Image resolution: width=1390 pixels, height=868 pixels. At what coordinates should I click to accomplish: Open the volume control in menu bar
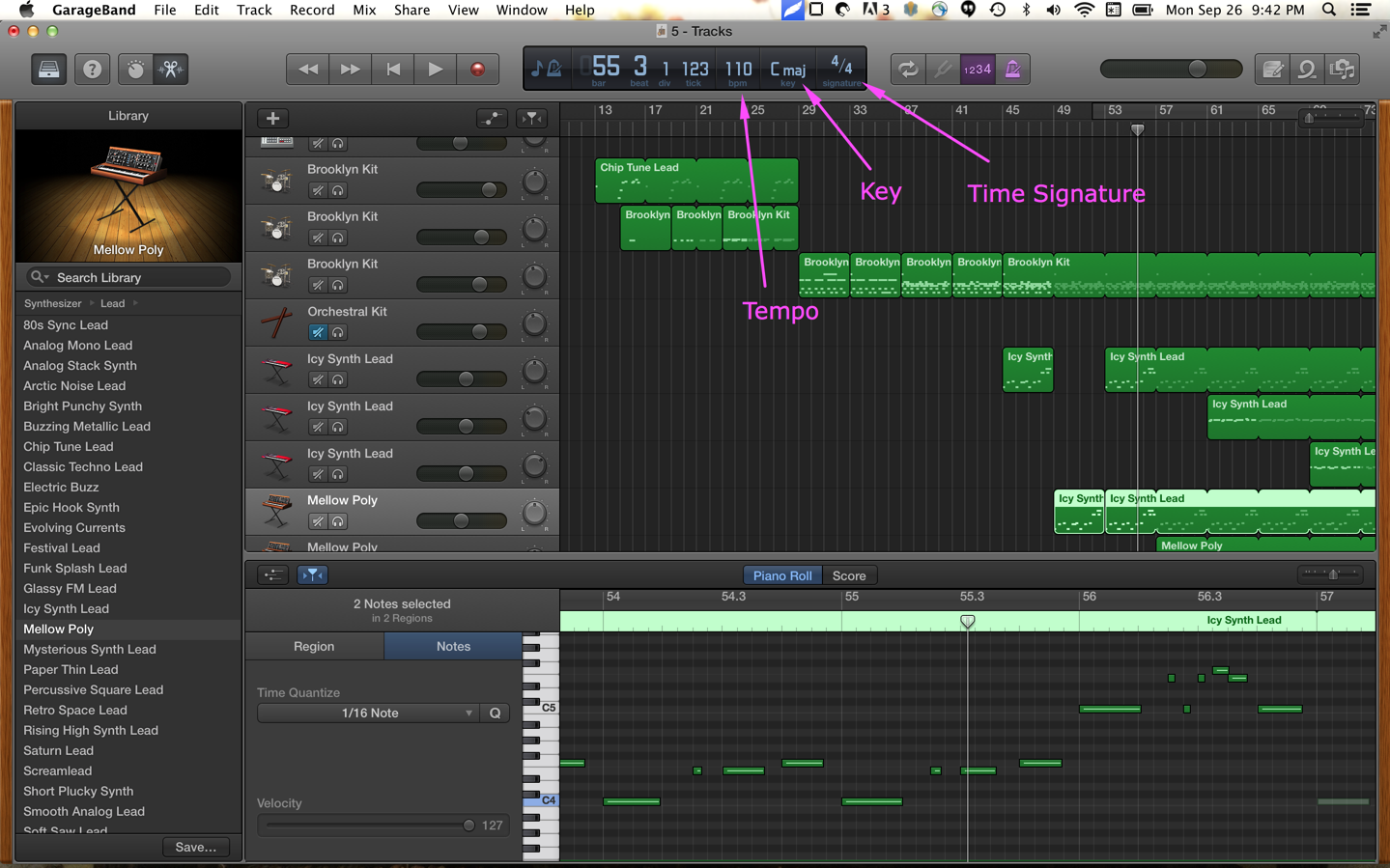tap(1053, 10)
